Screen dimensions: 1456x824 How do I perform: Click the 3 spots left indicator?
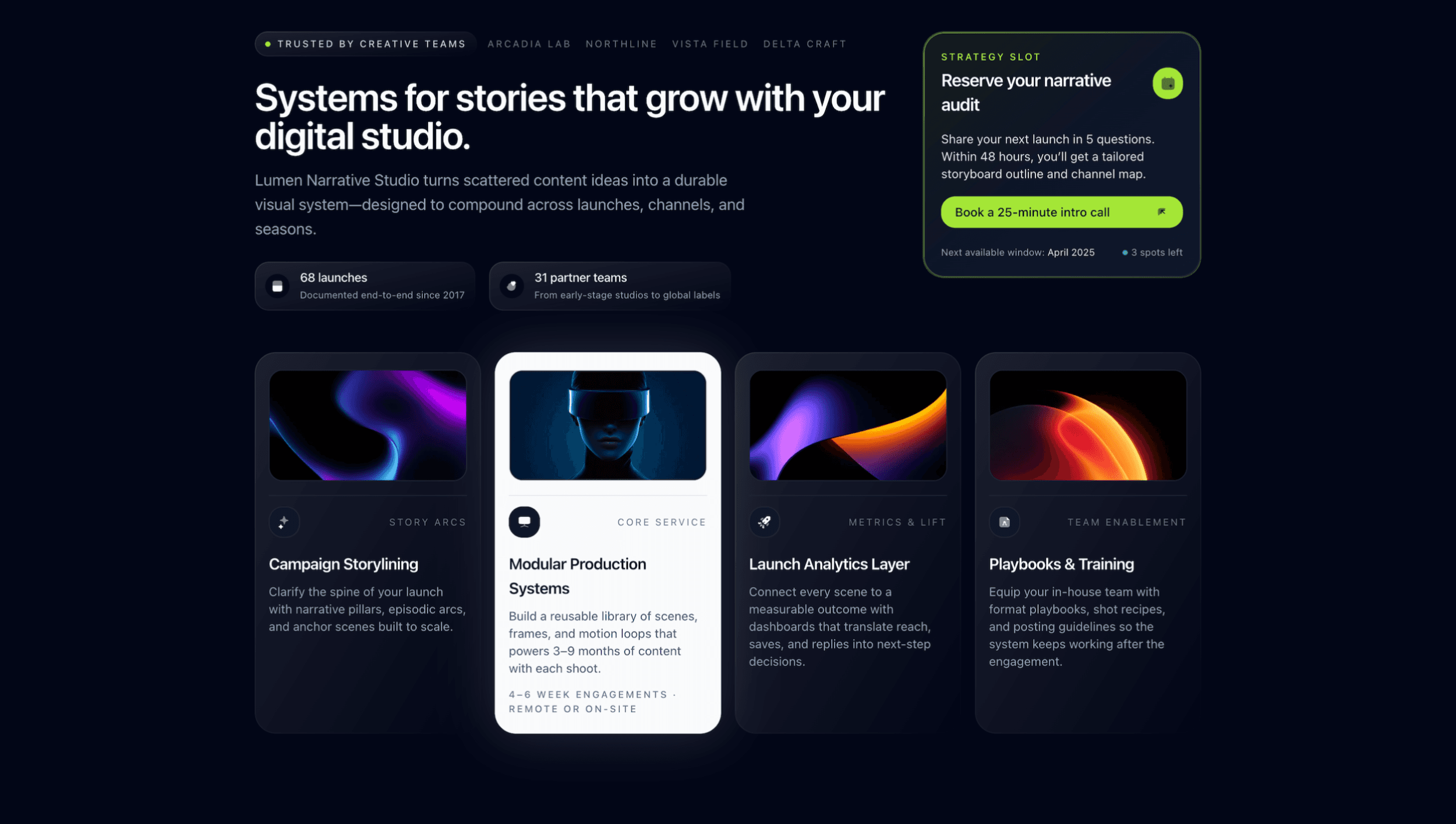[1152, 252]
